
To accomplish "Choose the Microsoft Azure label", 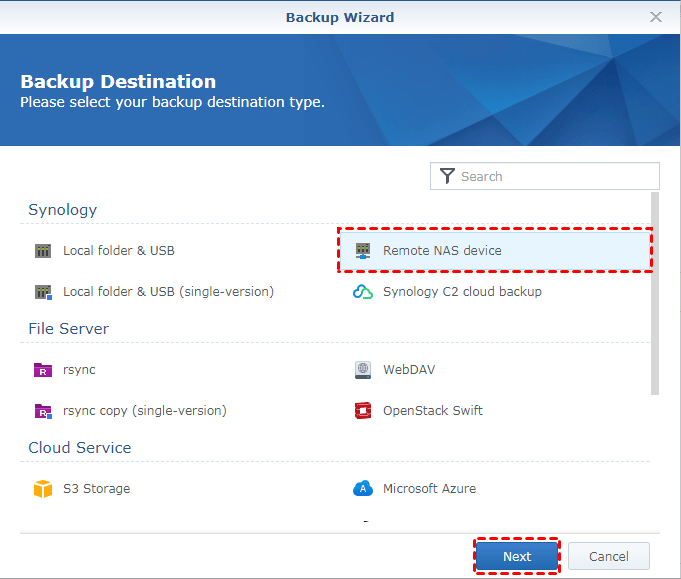I will 429,489.
